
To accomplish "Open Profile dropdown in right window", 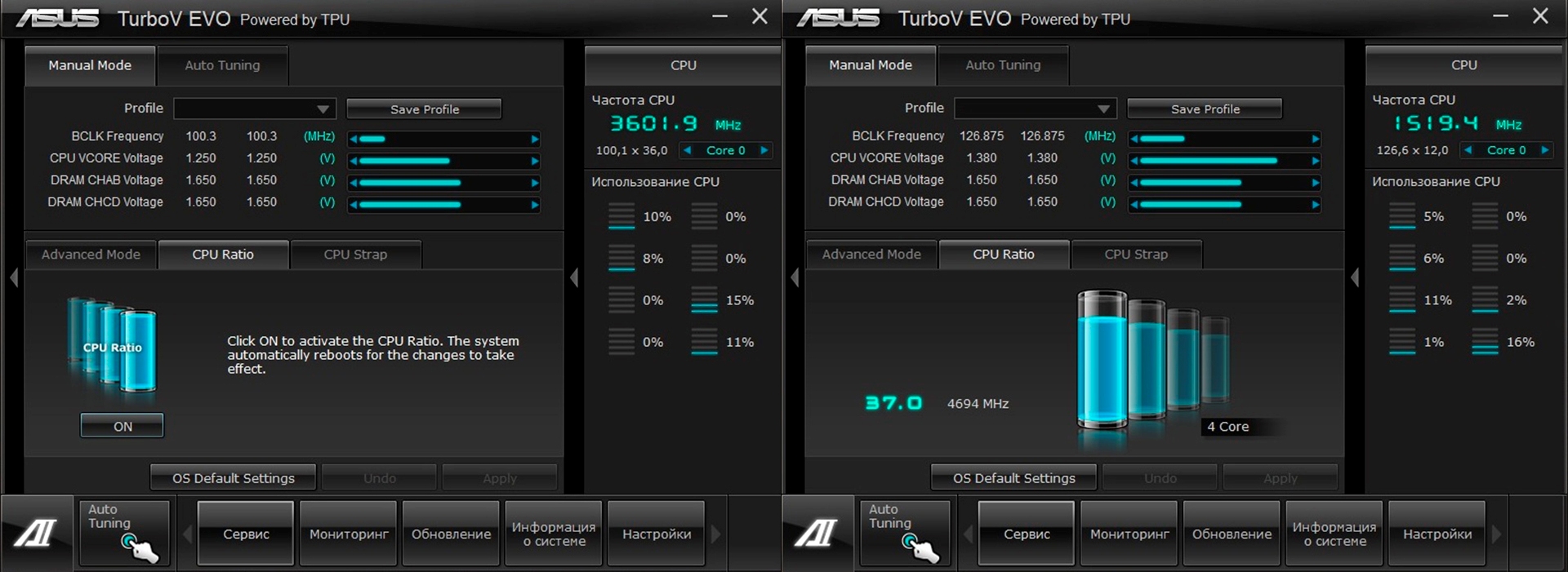I will (x=1036, y=109).
